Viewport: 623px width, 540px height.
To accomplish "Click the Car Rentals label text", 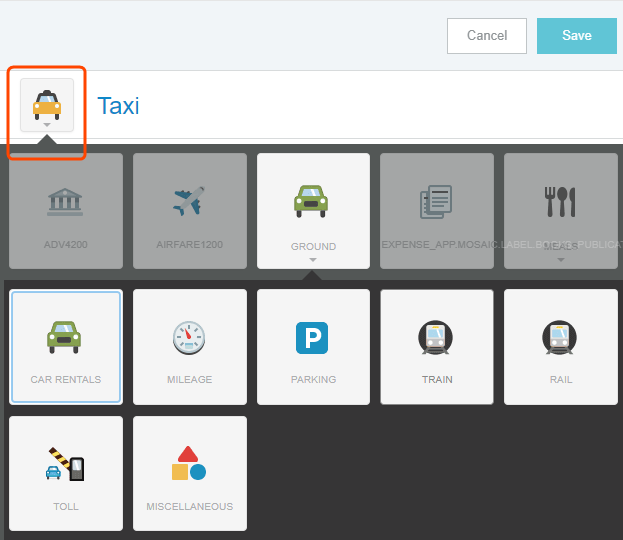I will (x=66, y=380).
